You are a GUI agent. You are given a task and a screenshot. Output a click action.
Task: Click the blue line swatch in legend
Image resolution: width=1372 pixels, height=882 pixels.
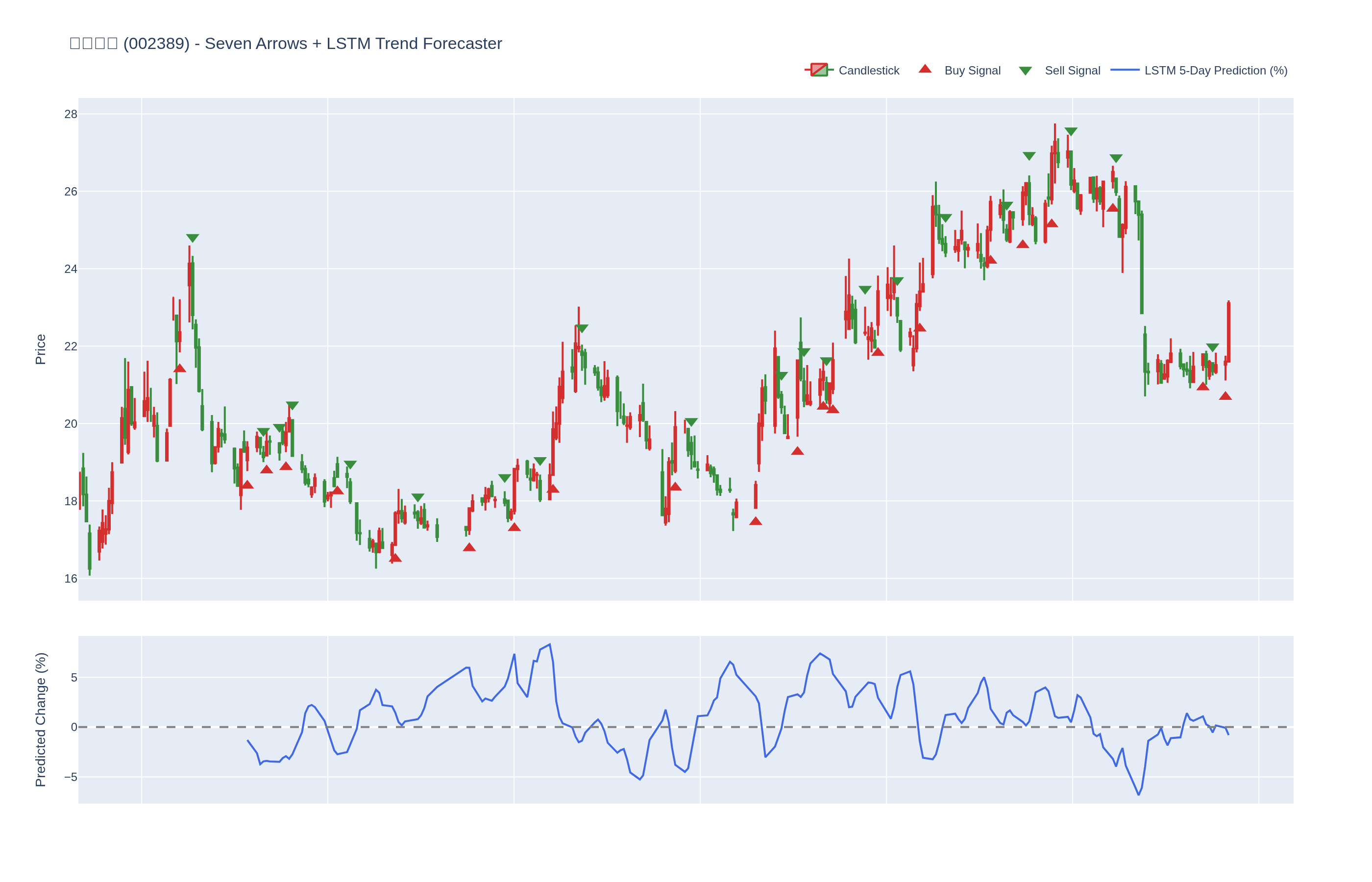click(x=1124, y=70)
